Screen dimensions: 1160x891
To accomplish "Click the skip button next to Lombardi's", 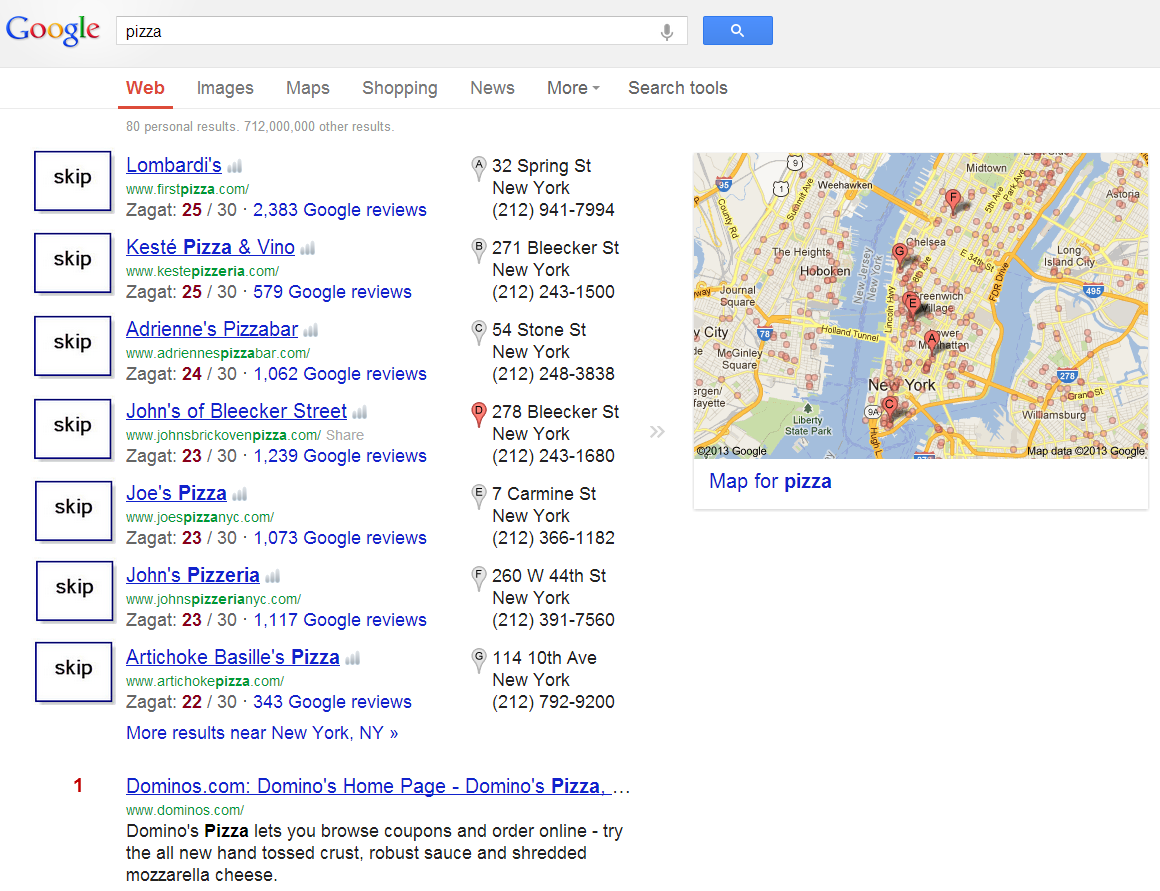I will tap(72, 179).
